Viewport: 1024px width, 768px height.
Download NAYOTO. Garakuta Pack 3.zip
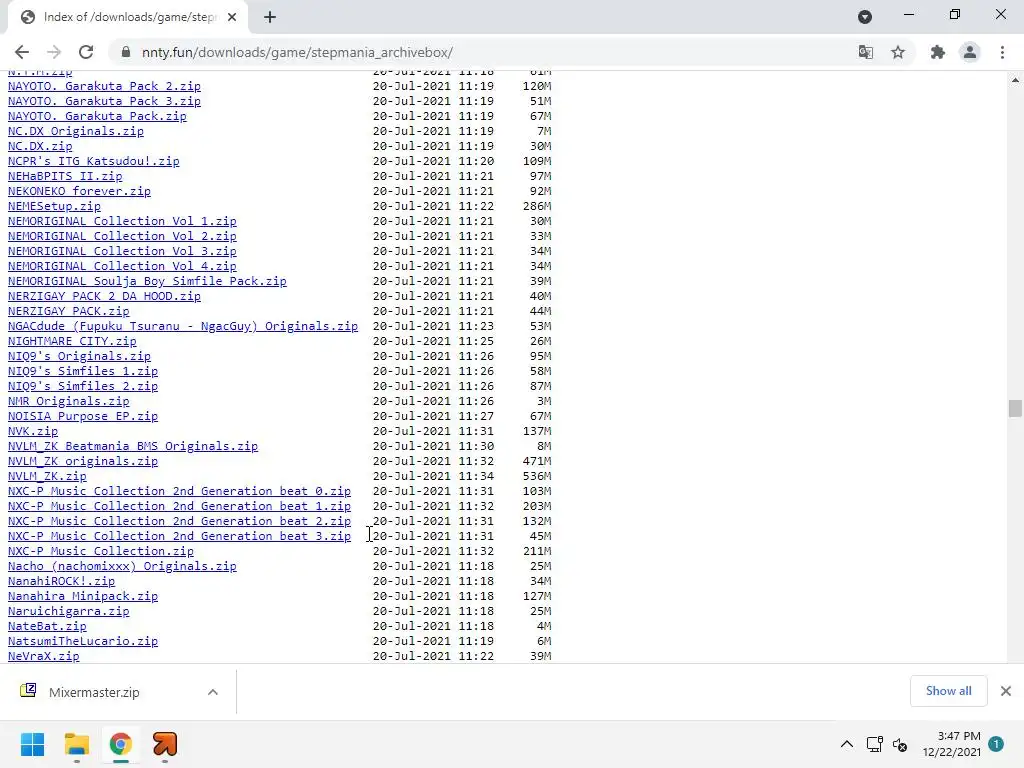104,101
